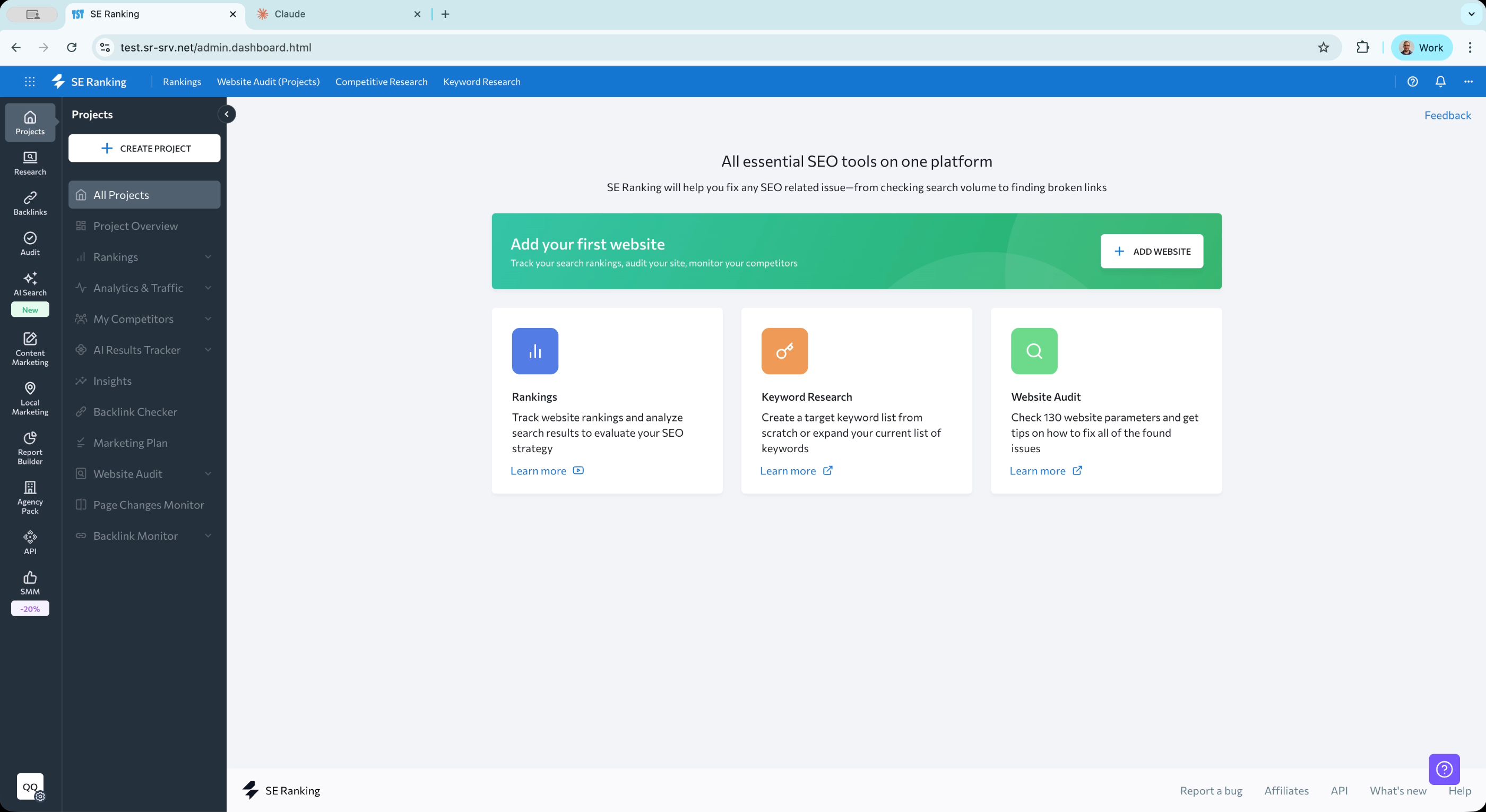Open the Competitive Research top menu
The image size is (1486, 812).
[381, 81]
